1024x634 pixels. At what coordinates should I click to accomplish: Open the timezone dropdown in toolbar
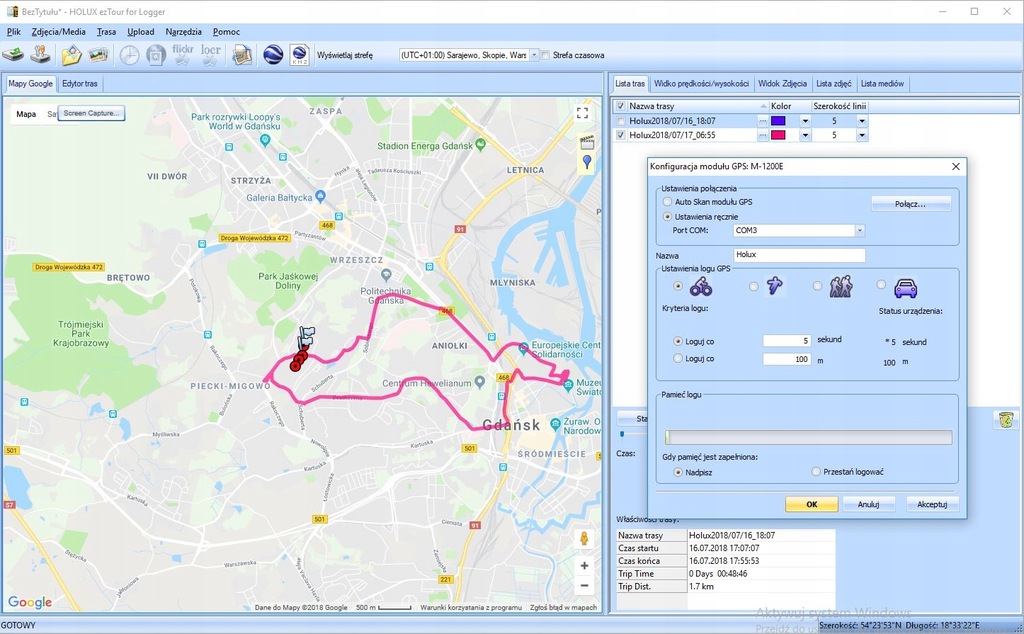coord(534,55)
